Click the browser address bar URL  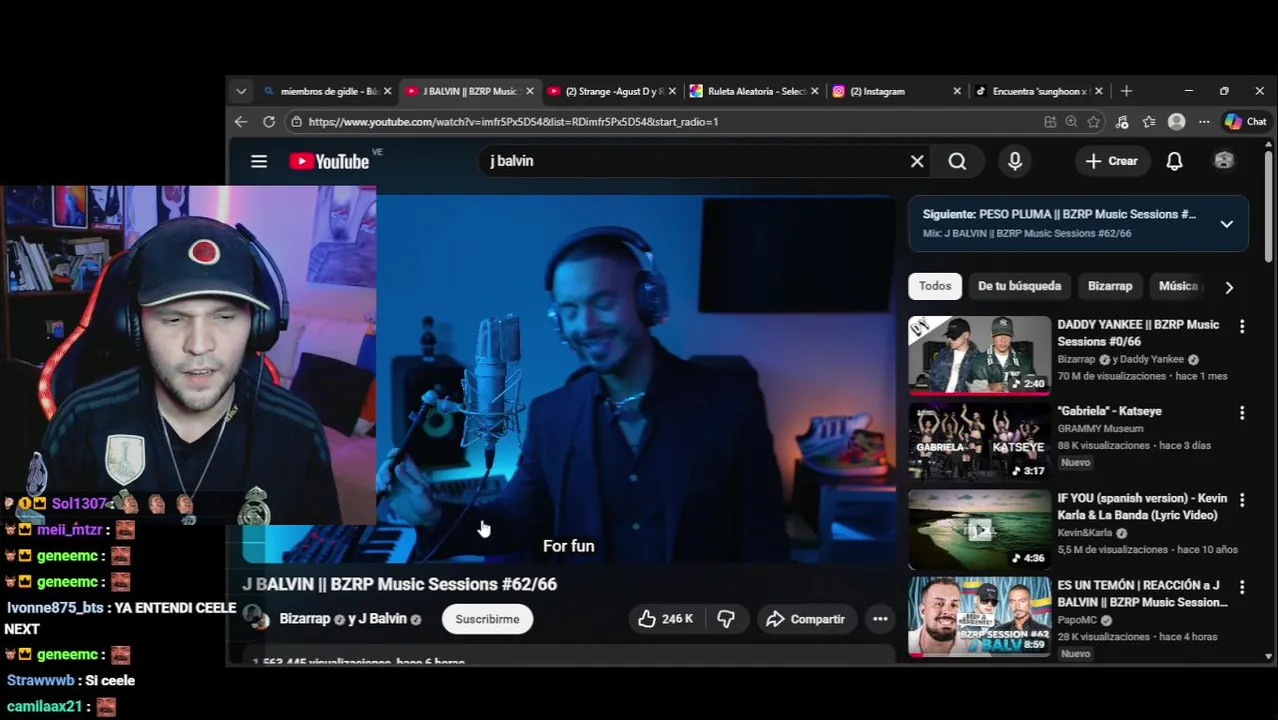pyautogui.click(x=513, y=122)
